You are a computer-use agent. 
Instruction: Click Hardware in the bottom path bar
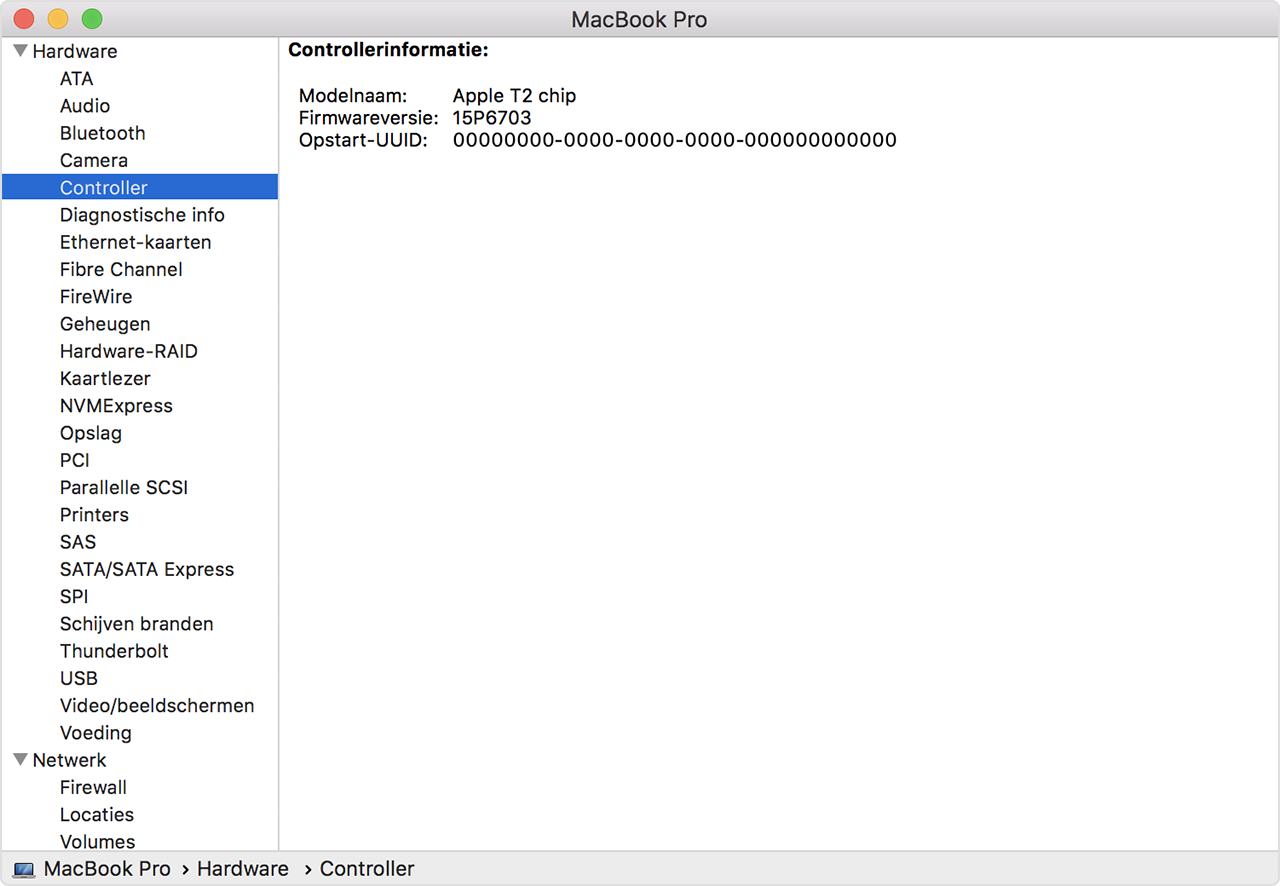click(242, 870)
